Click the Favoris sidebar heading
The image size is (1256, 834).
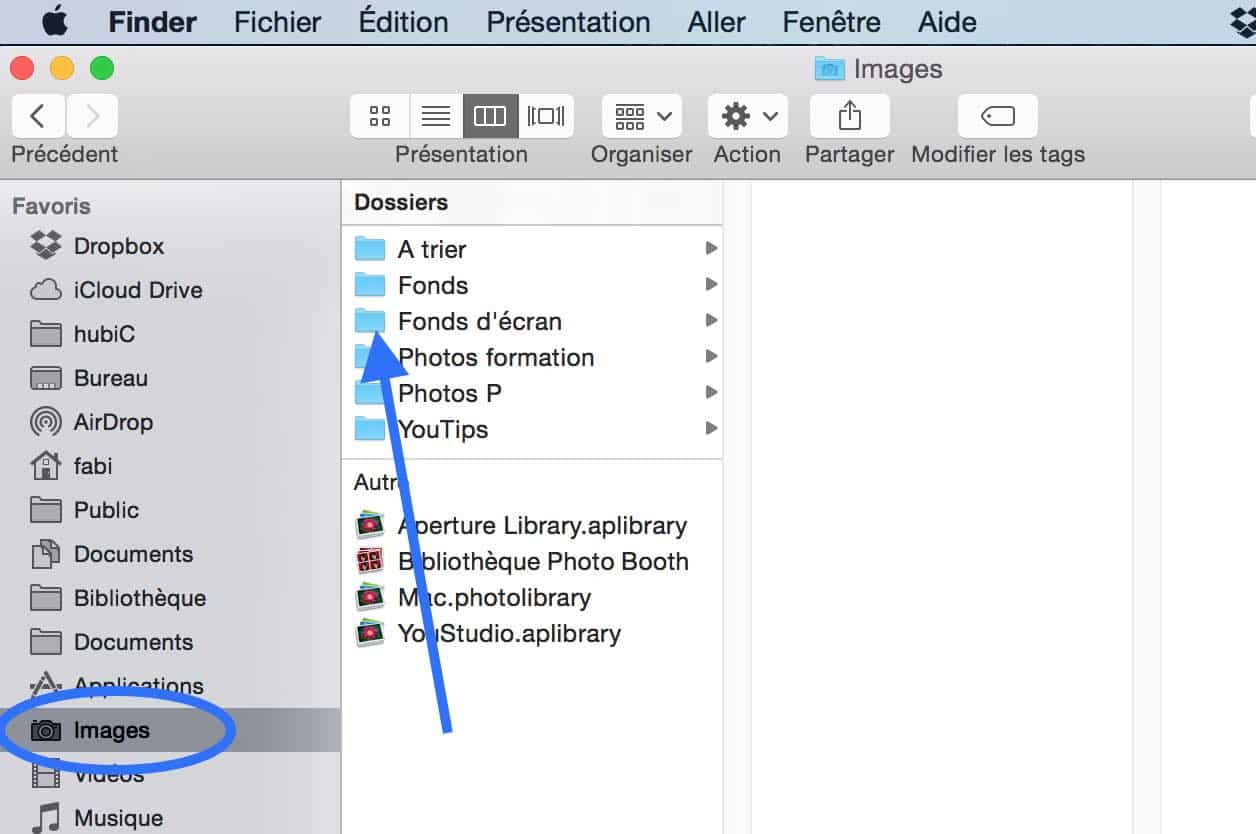(51, 206)
